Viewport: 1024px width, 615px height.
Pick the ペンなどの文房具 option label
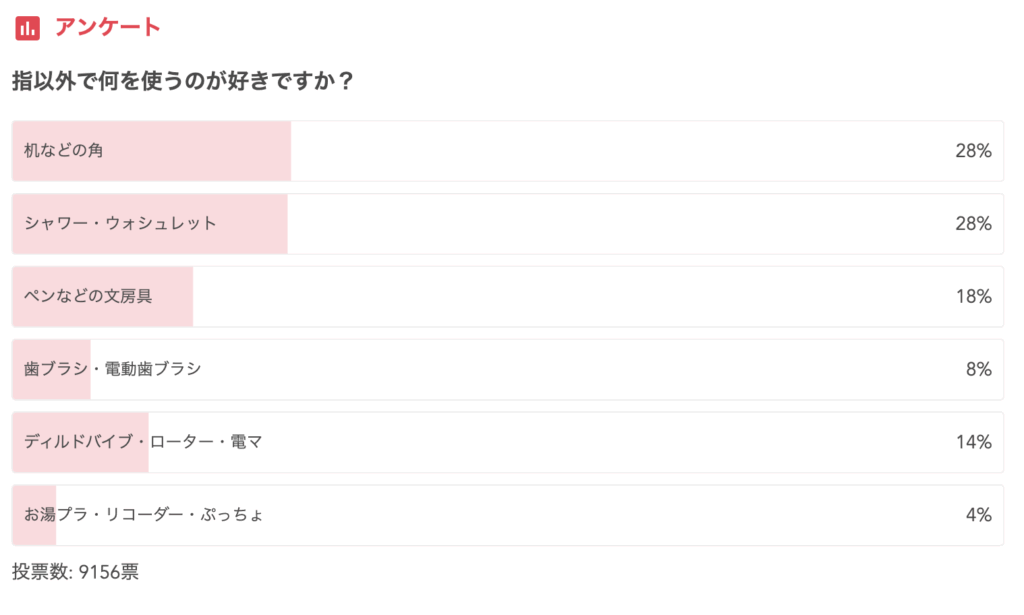pos(88,296)
